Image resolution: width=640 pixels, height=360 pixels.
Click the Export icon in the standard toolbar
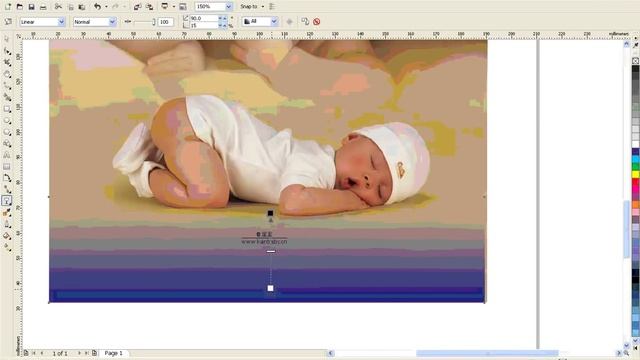[149, 7]
